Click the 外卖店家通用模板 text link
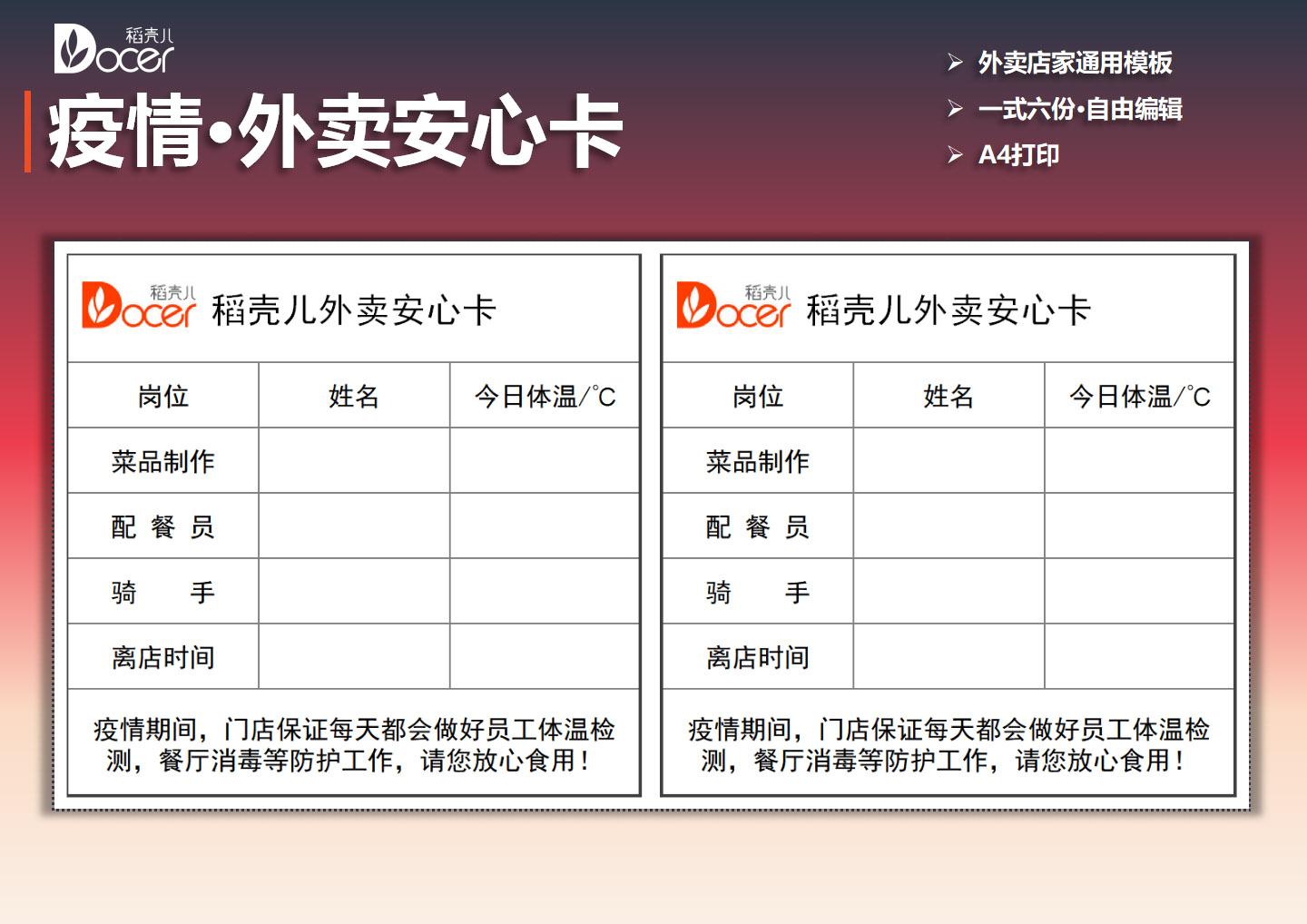This screenshot has height=924, width=1307. pyautogui.click(x=1074, y=64)
